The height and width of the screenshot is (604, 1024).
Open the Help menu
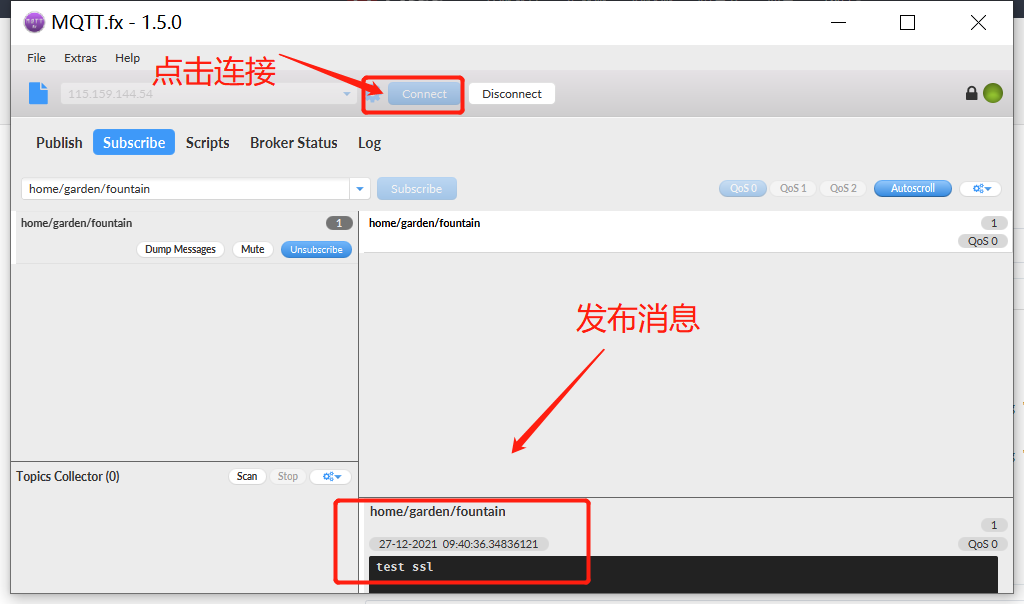click(127, 58)
